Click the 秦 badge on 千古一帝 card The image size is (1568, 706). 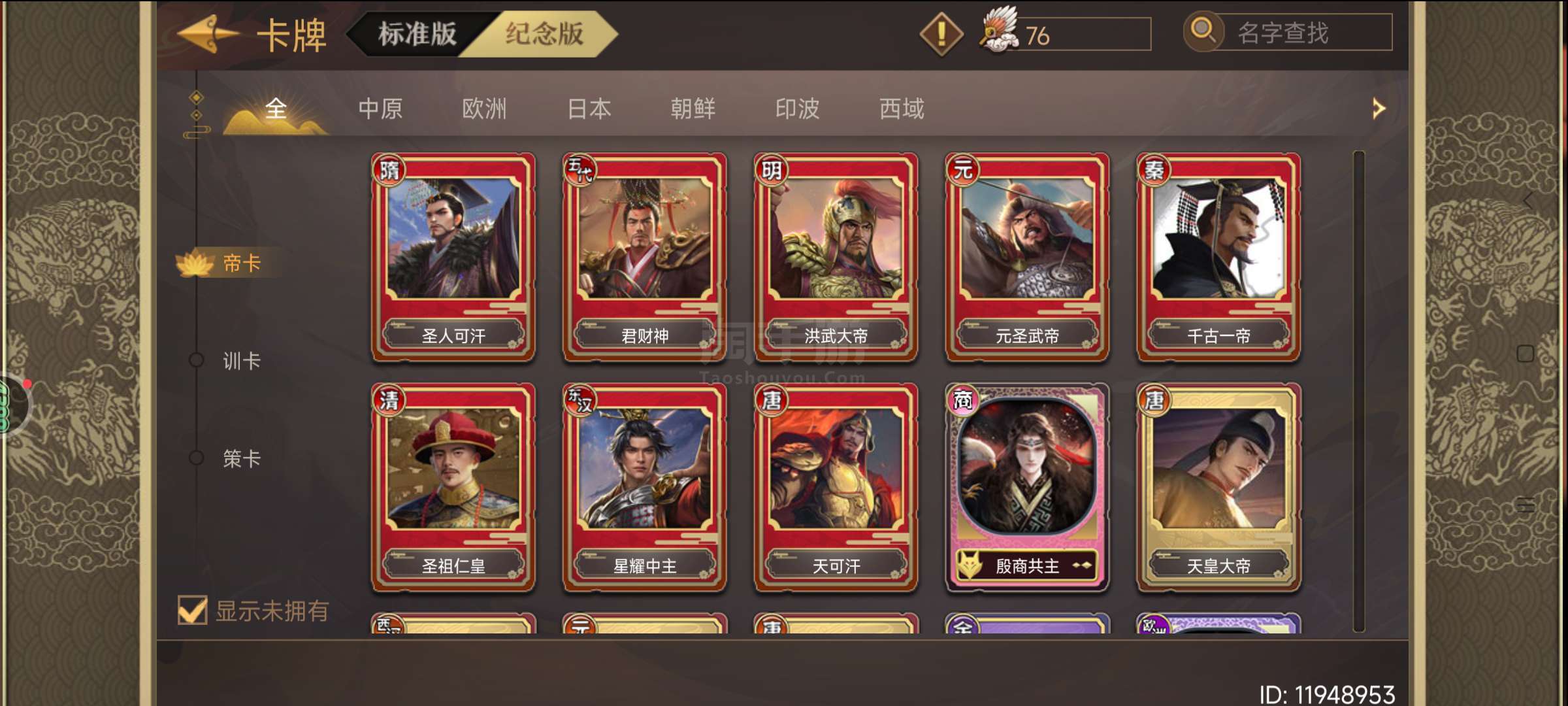pyautogui.click(x=1154, y=171)
